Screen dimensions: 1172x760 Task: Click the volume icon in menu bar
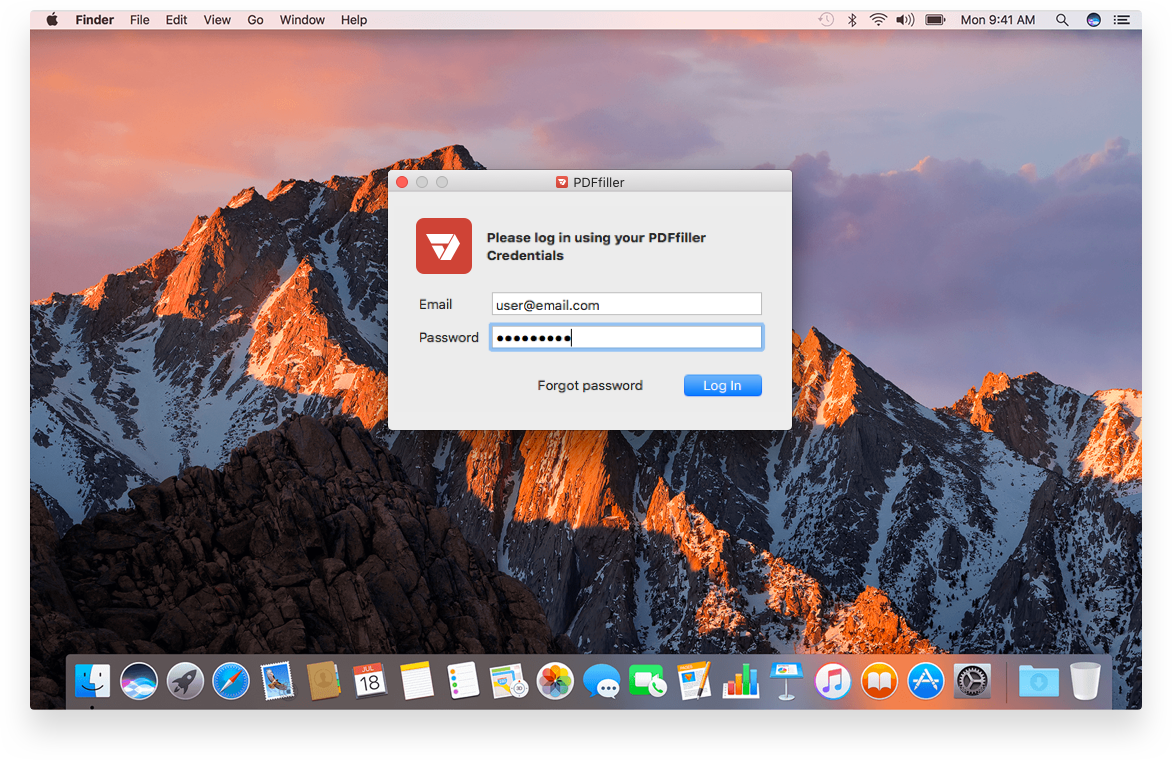click(905, 20)
